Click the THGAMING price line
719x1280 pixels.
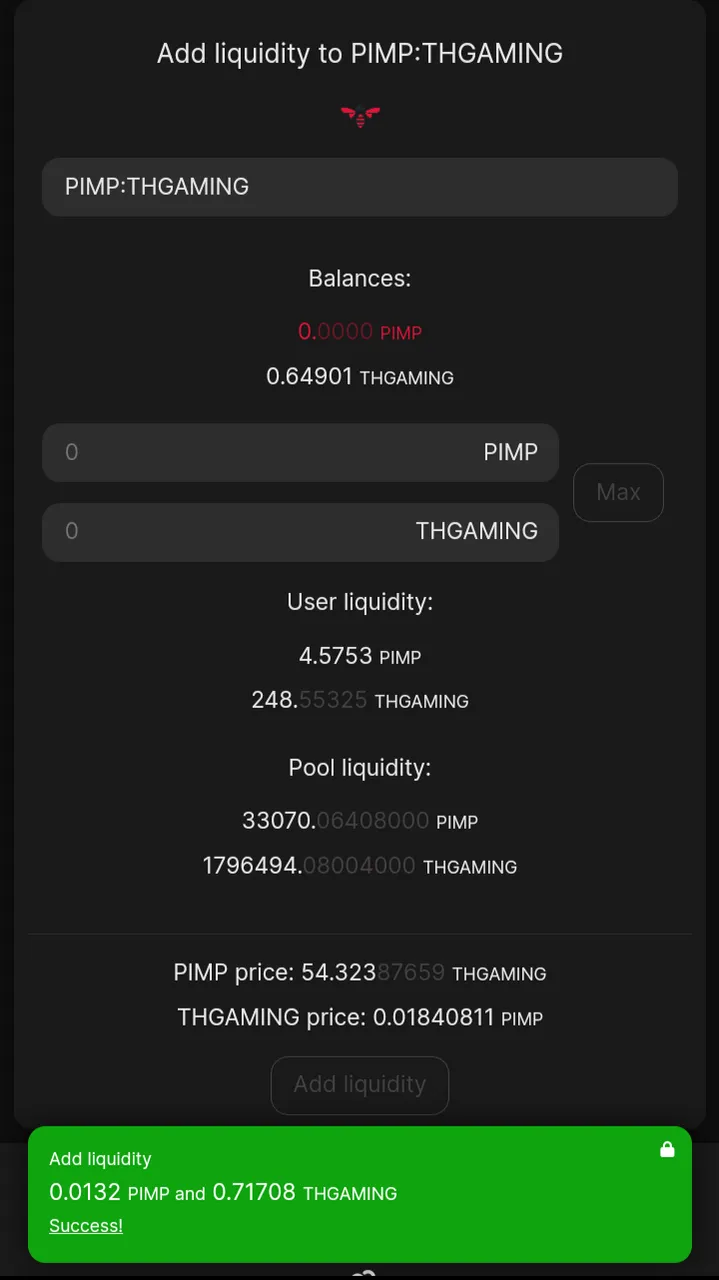[359, 1018]
